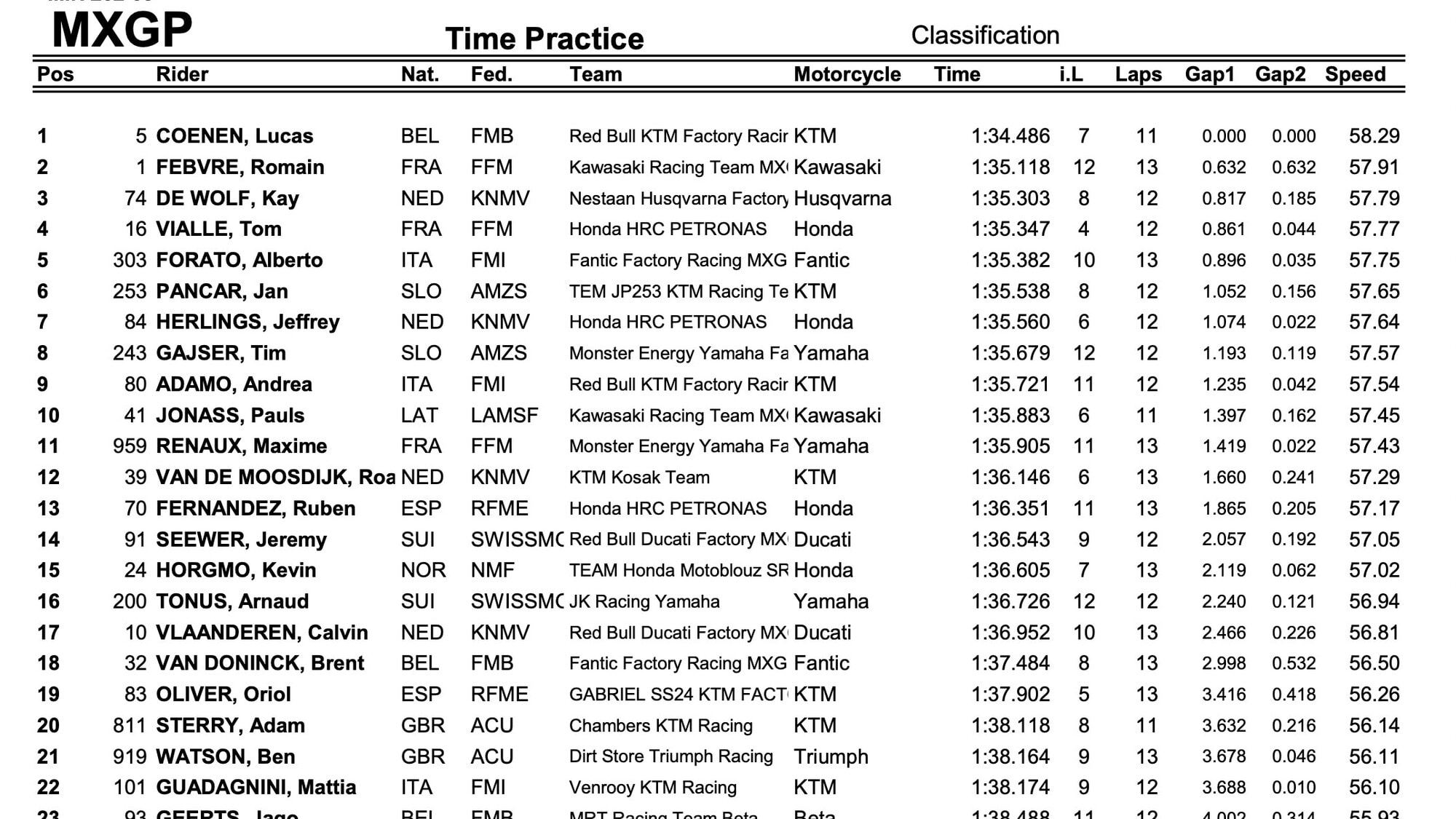Click Dirt Store Triumph Racing team
Image resolution: width=1456 pixels, height=819 pixels.
(670, 756)
